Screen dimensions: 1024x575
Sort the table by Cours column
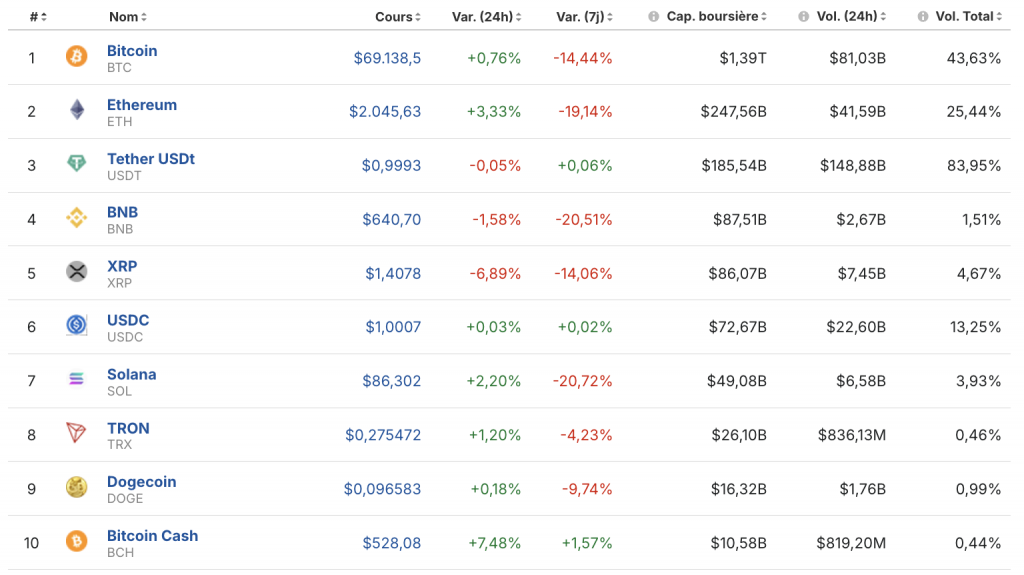click(397, 17)
